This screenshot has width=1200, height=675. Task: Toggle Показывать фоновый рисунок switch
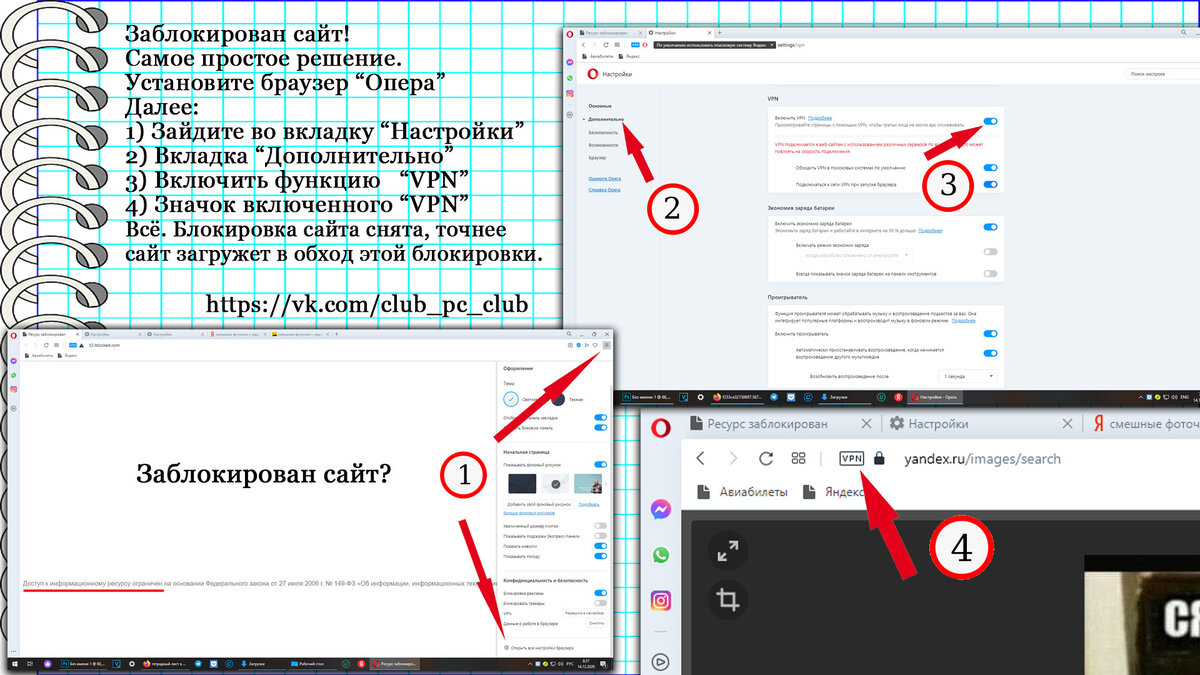pyautogui.click(x=600, y=464)
